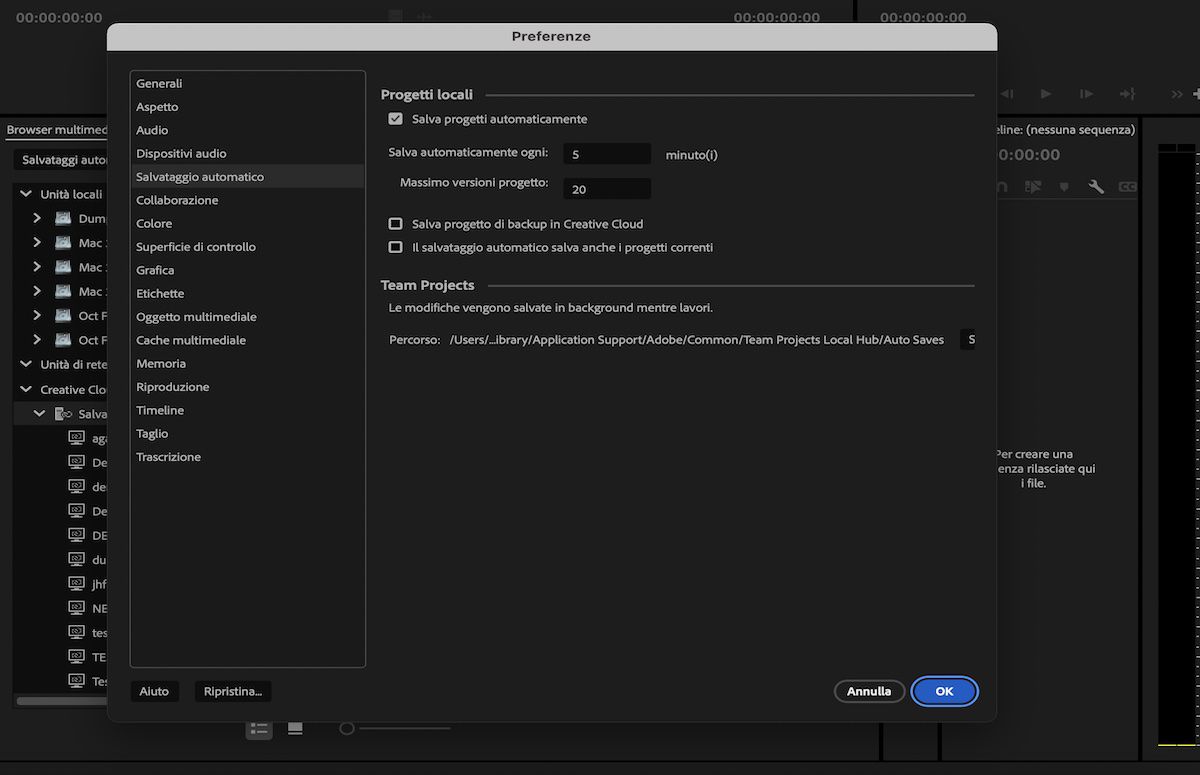The height and width of the screenshot is (775, 1200).
Task: Click the audio meter on the right
Action: 1177,445
